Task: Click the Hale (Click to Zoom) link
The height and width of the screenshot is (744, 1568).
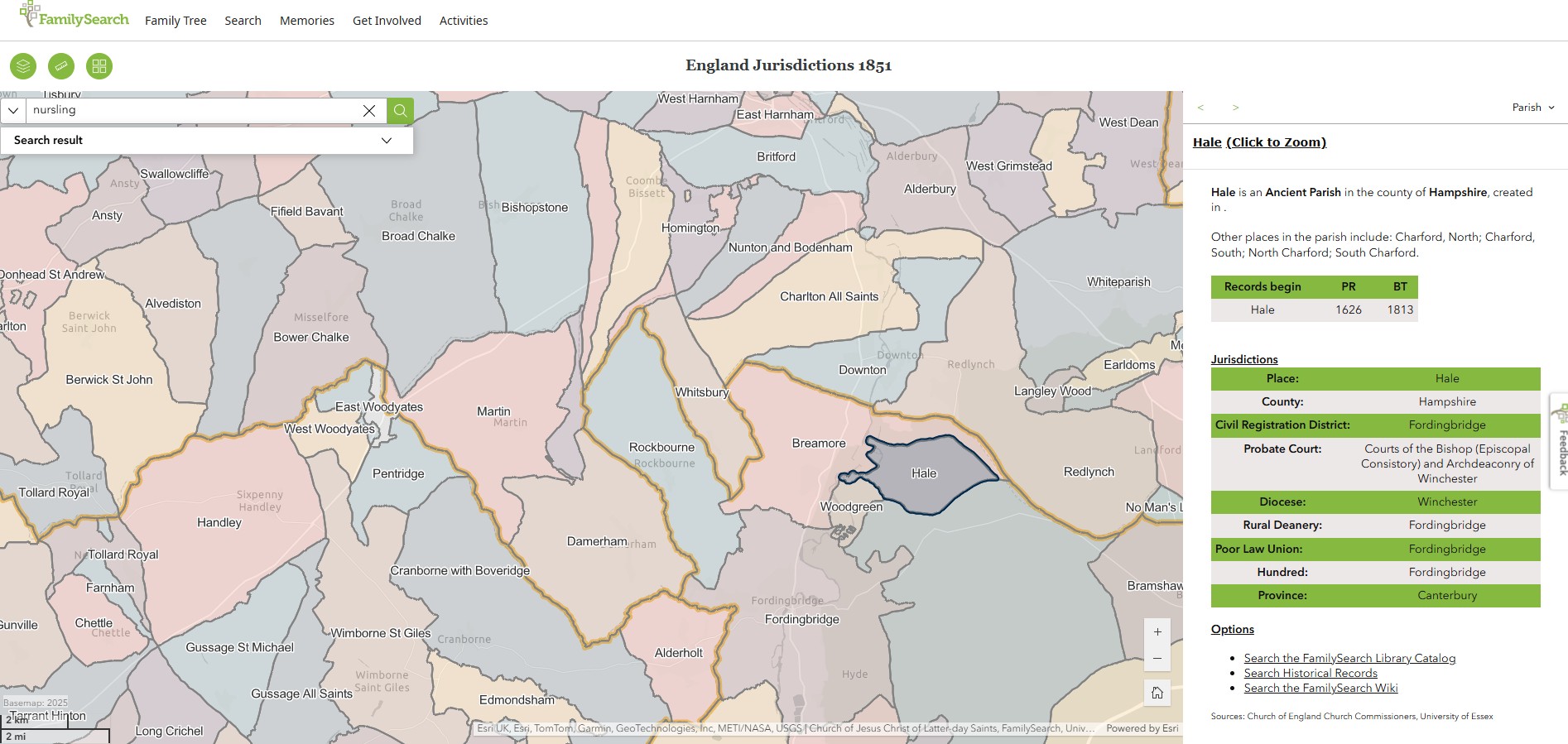Action: point(1259,142)
